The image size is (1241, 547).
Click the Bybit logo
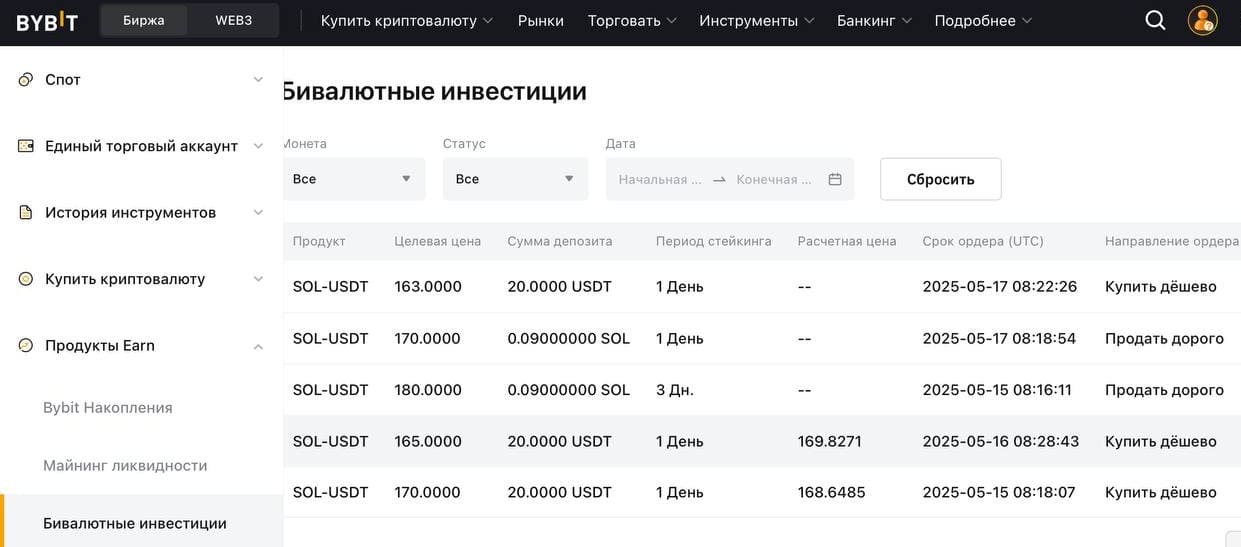click(46, 20)
